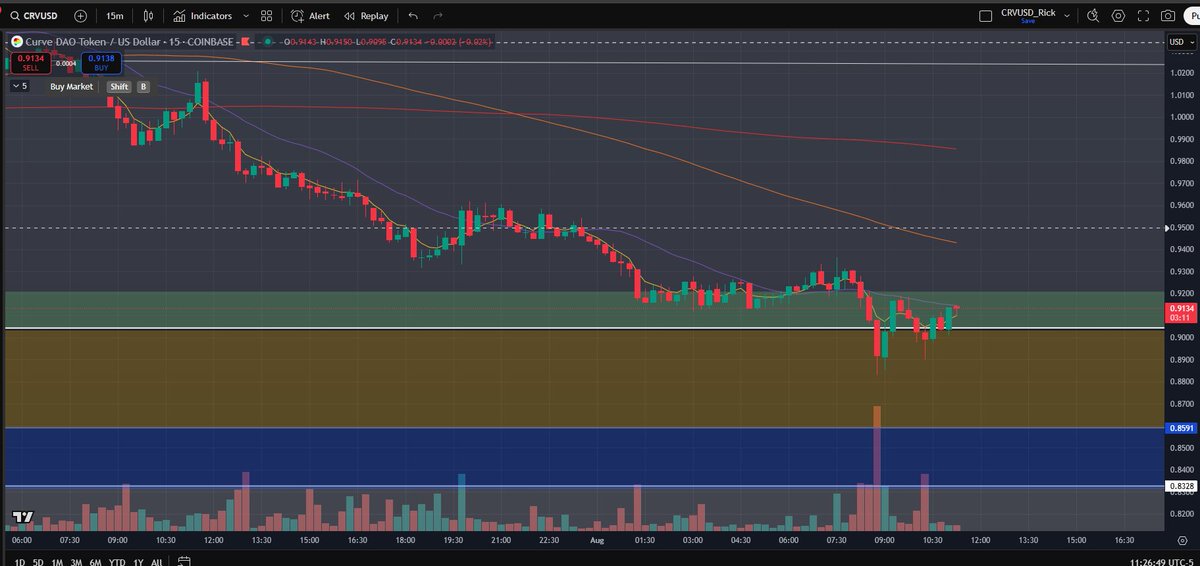Open the CRVUSD_Rick layout name

(1028, 12)
